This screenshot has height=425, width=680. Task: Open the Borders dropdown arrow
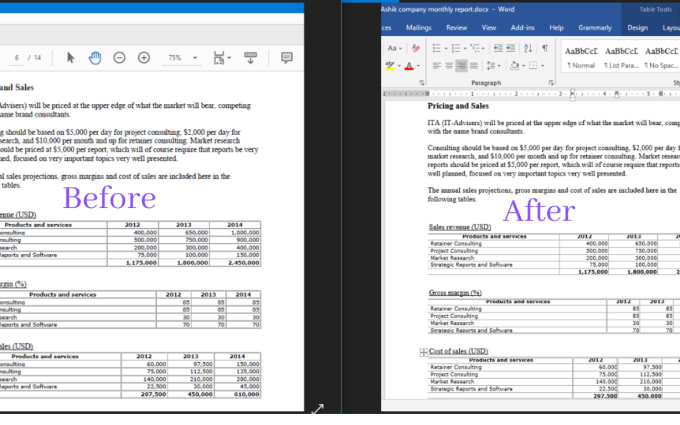[542, 66]
